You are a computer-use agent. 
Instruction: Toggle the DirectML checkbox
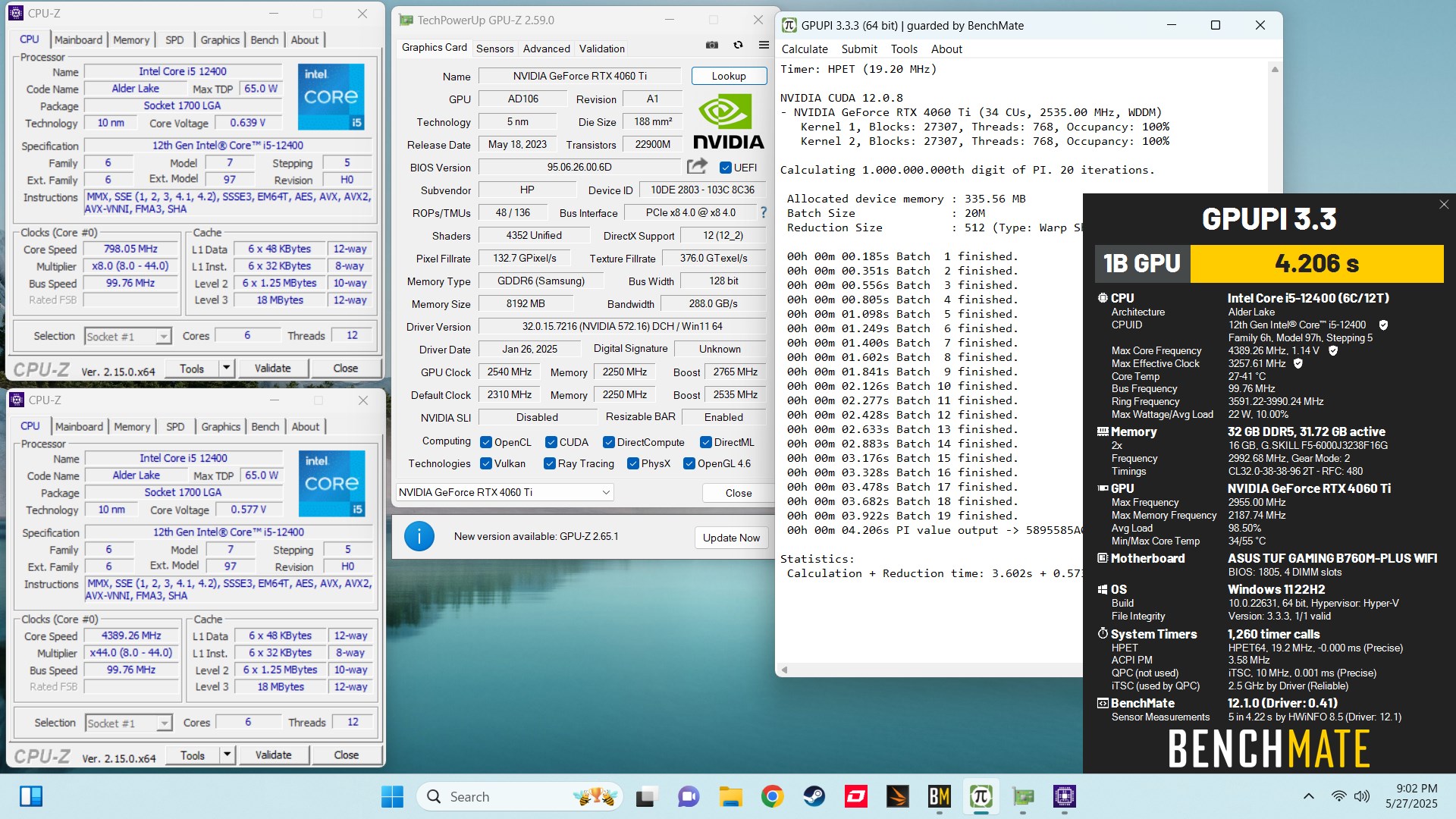point(705,442)
